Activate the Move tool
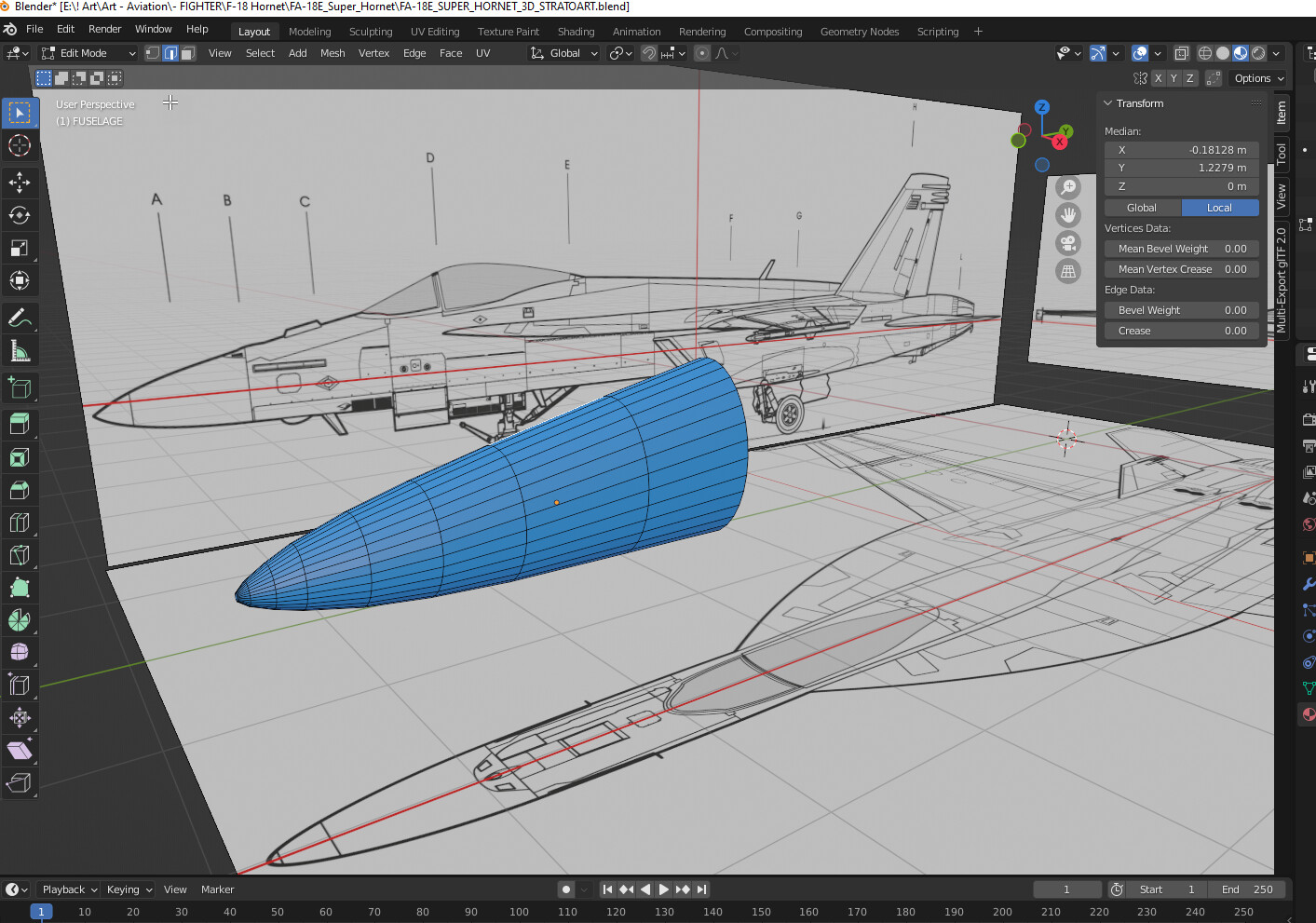Viewport: 1316px width, 923px height. 20,183
